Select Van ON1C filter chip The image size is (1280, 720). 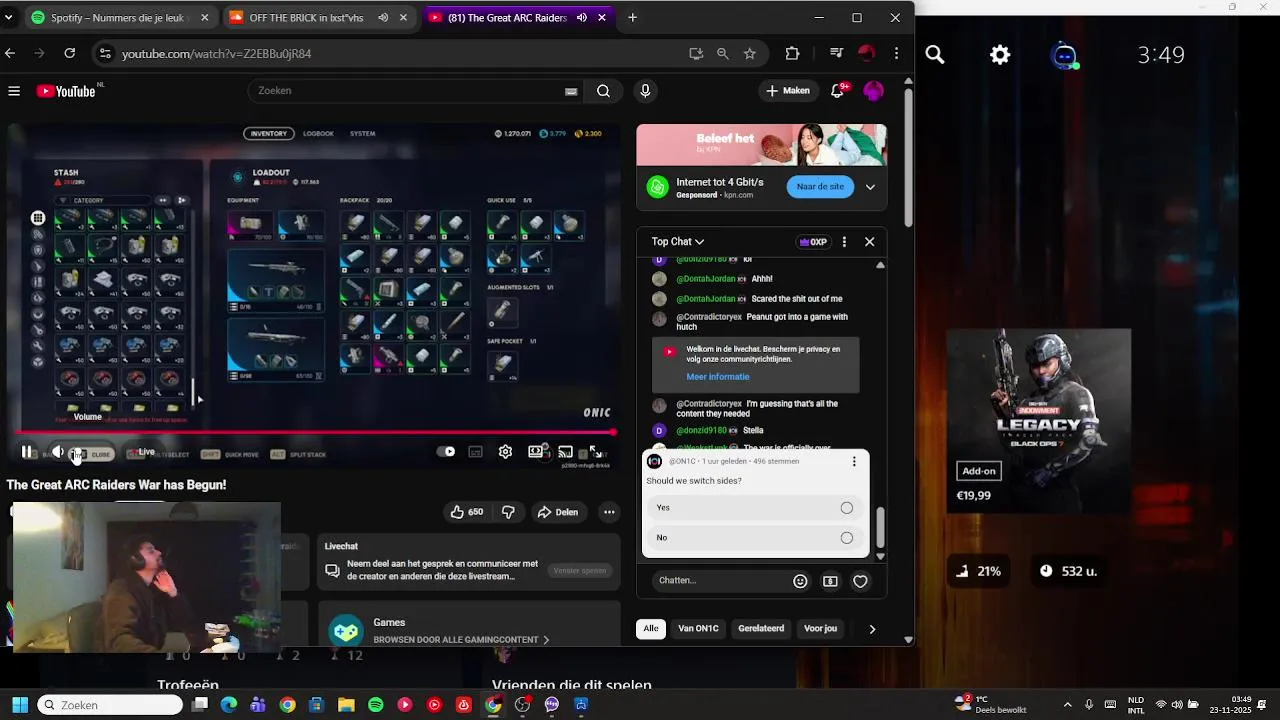[x=698, y=629]
